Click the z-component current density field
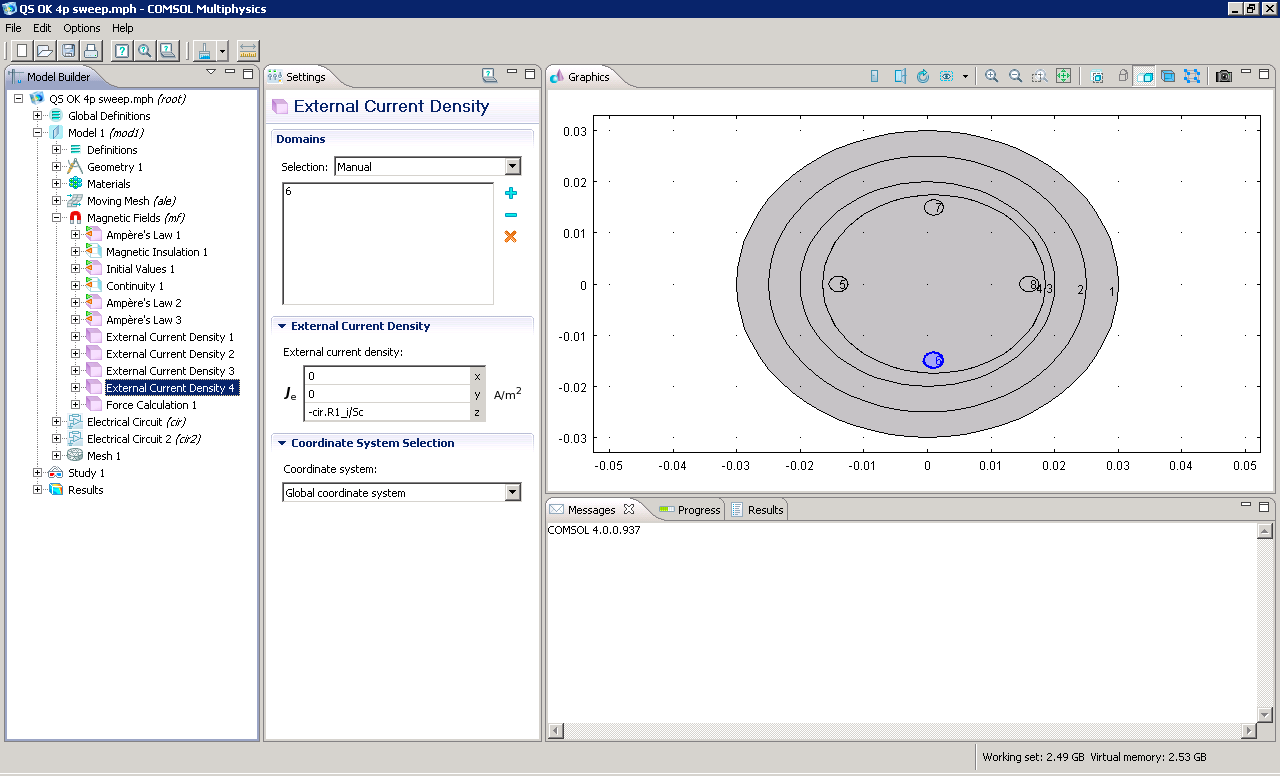Screen dimensions: 1280x776 (x=387, y=412)
